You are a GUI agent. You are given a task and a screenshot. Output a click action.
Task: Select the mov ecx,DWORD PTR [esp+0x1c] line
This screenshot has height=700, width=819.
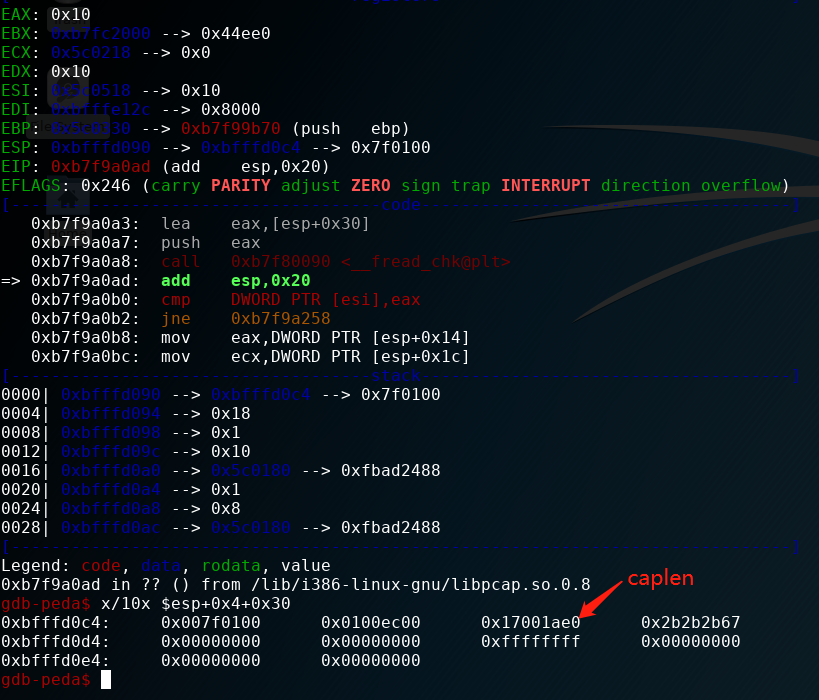coord(250,357)
